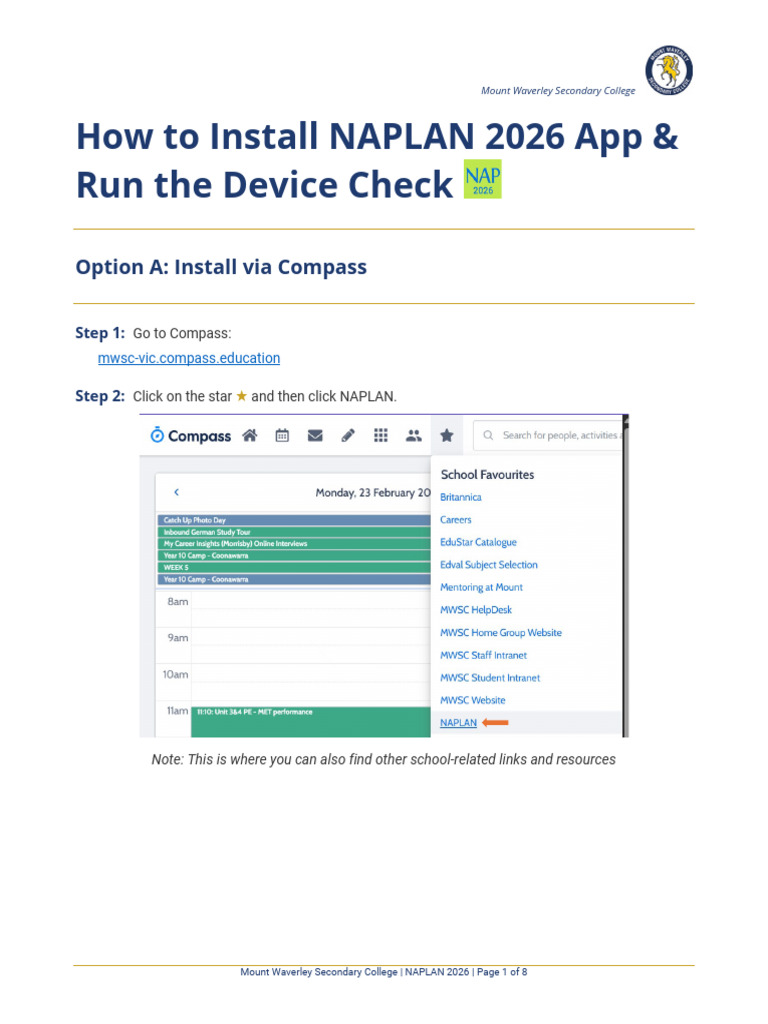Open the Compass calendar icon
Viewport: 768px width, 1024px height.
coord(282,436)
